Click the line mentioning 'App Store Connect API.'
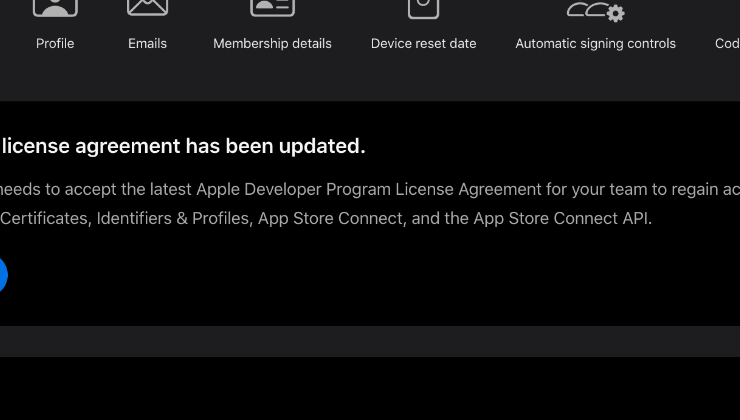The image size is (740, 420). point(326,218)
